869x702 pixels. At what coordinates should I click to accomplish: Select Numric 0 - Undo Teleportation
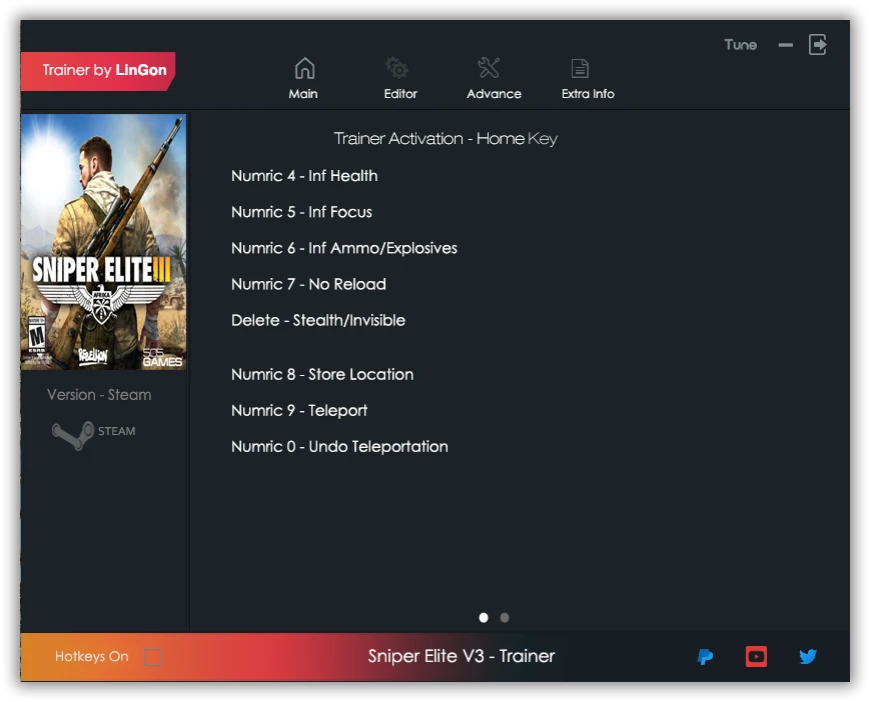pos(340,446)
